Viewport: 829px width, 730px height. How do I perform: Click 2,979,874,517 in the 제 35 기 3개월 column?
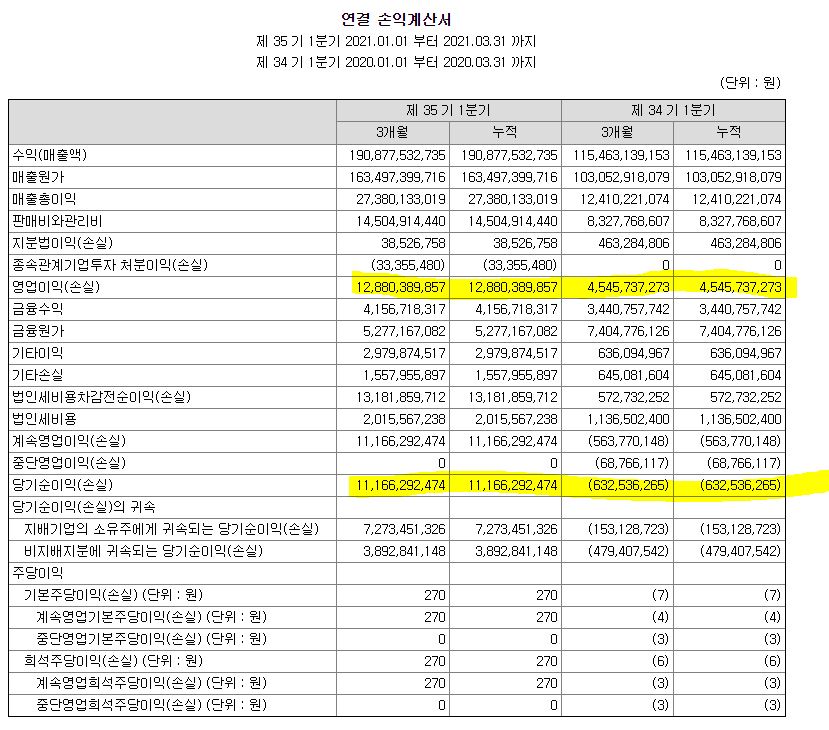tap(404, 354)
